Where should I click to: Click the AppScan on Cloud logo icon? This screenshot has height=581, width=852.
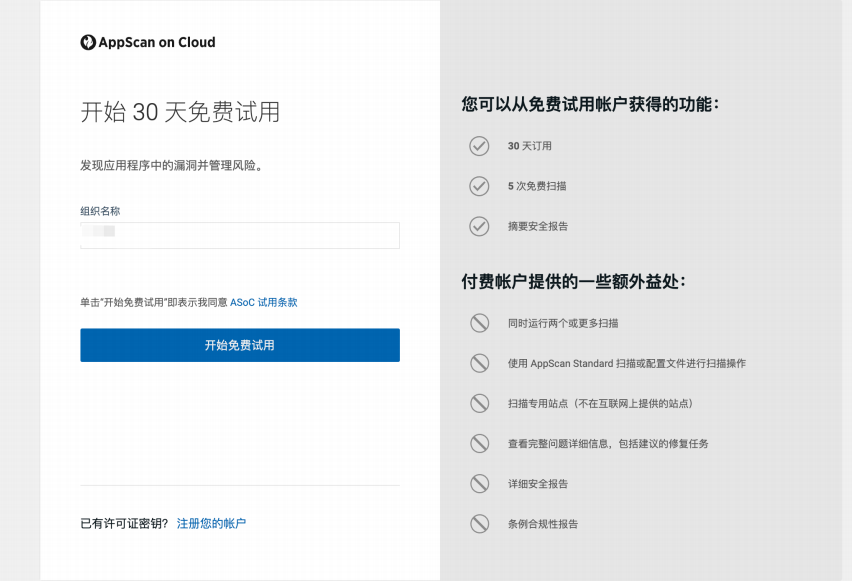(x=88, y=42)
